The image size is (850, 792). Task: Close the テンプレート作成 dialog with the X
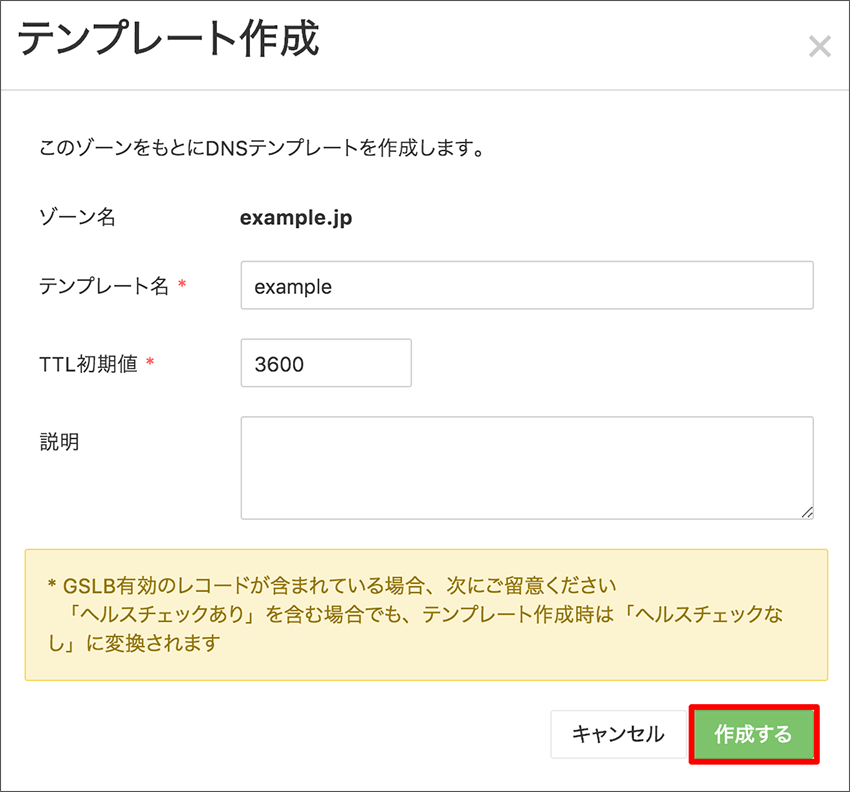820,46
